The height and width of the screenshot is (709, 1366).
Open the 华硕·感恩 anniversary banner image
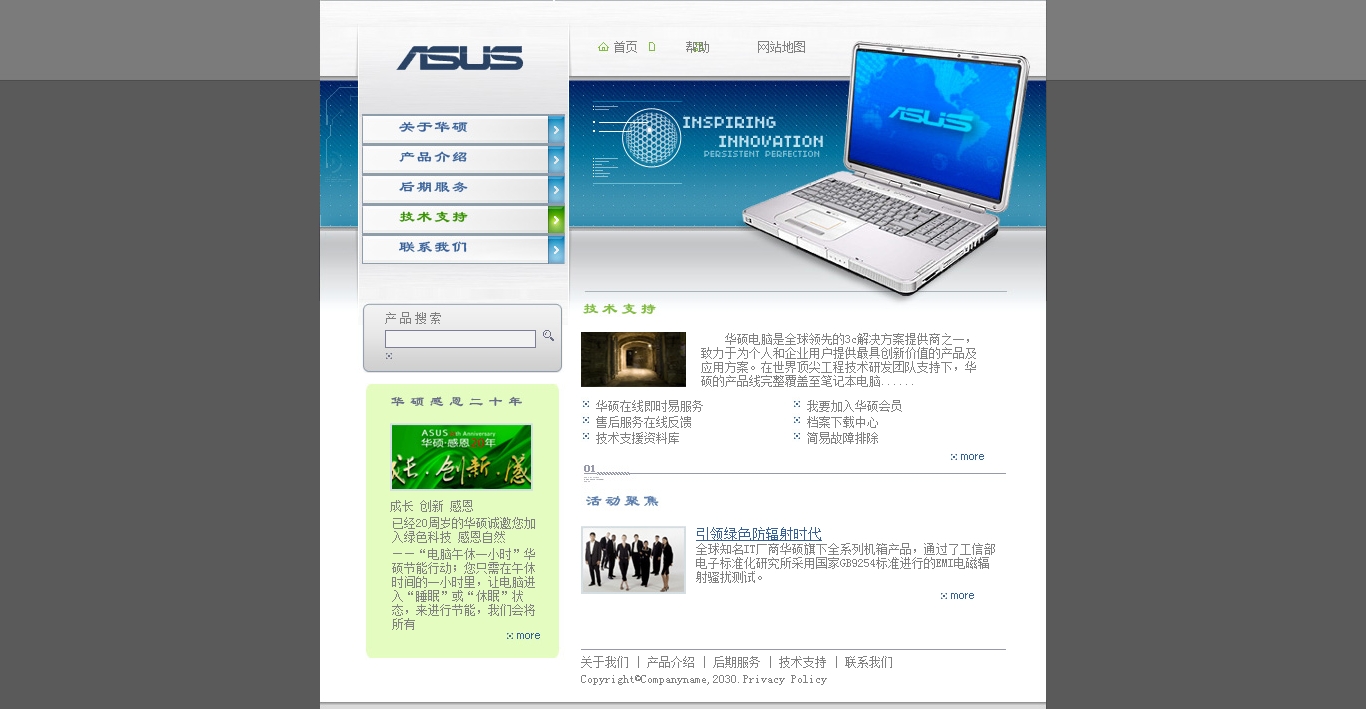[461, 457]
